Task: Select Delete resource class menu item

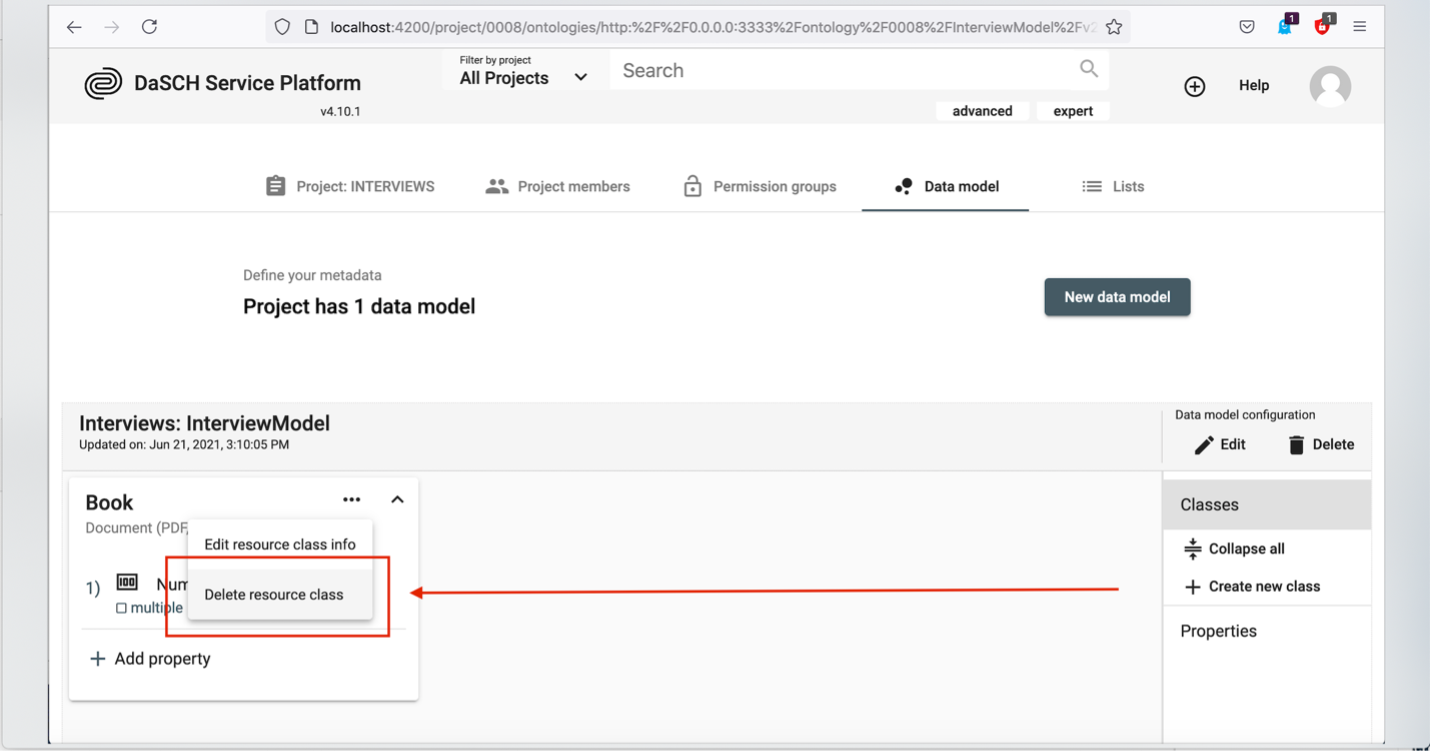Action: 274,595
